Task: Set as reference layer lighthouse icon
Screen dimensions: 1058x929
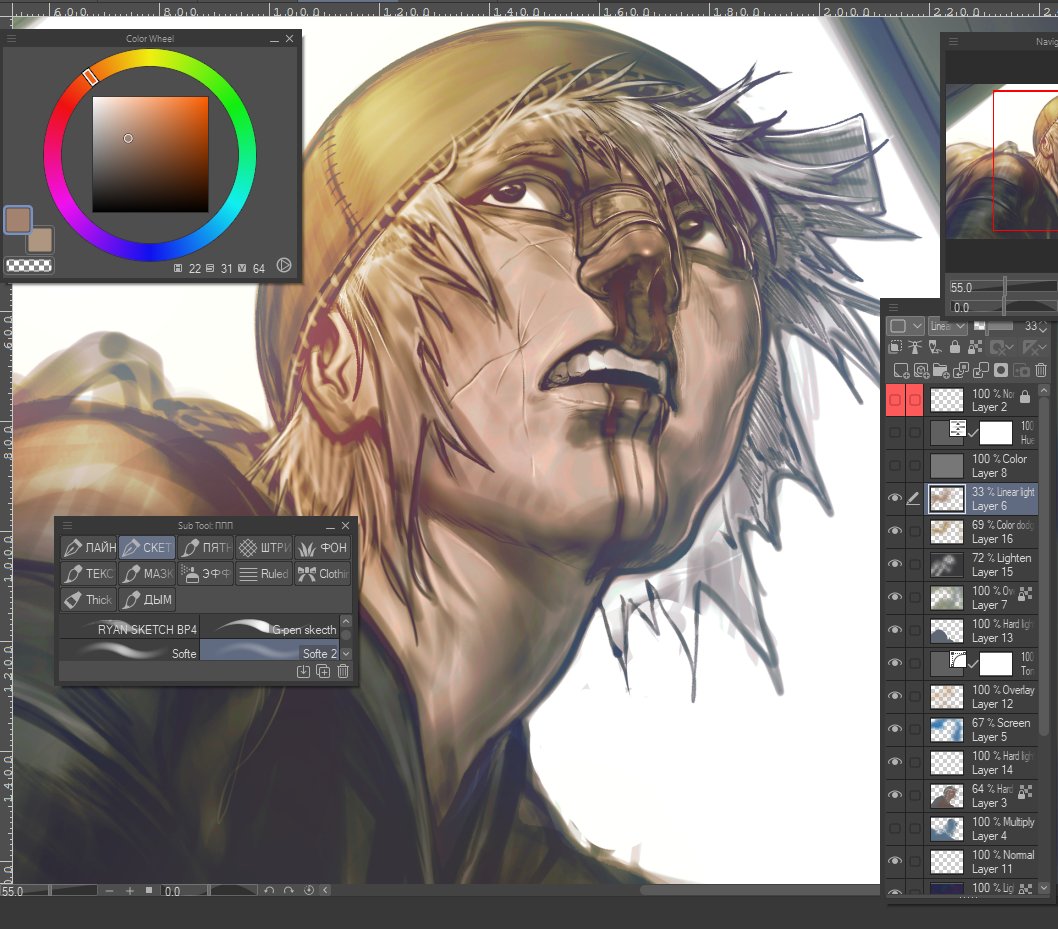Action: pos(915,347)
